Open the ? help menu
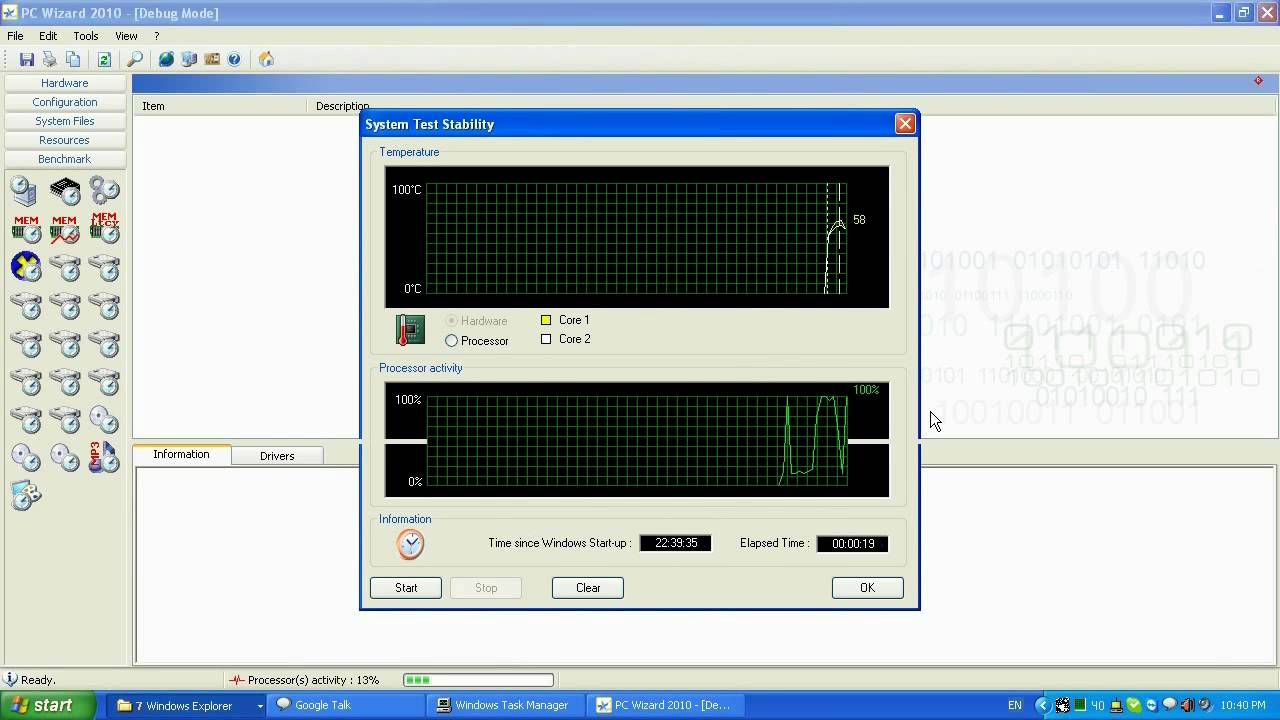 point(156,36)
